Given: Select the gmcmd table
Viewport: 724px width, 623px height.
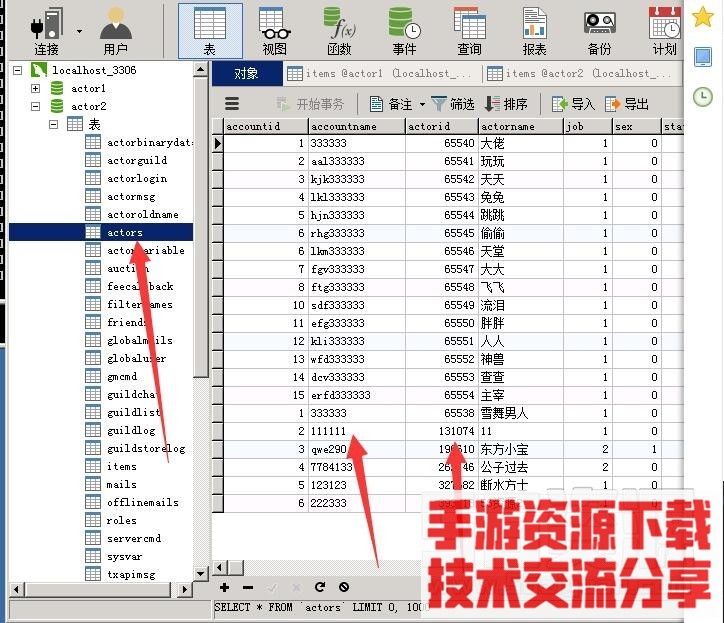Looking at the screenshot, I should pos(122,376).
